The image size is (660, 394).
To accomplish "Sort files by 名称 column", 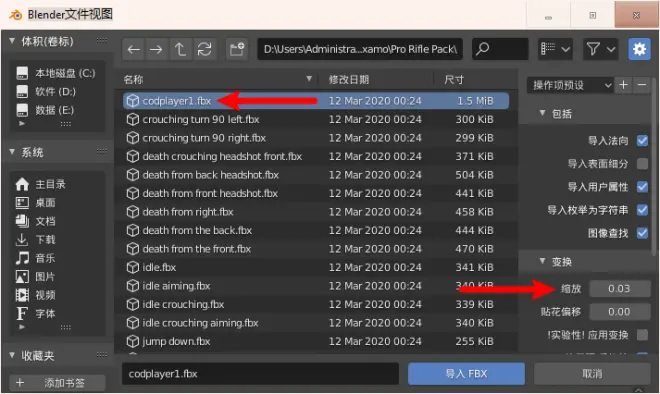I will (x=219, y=80).
